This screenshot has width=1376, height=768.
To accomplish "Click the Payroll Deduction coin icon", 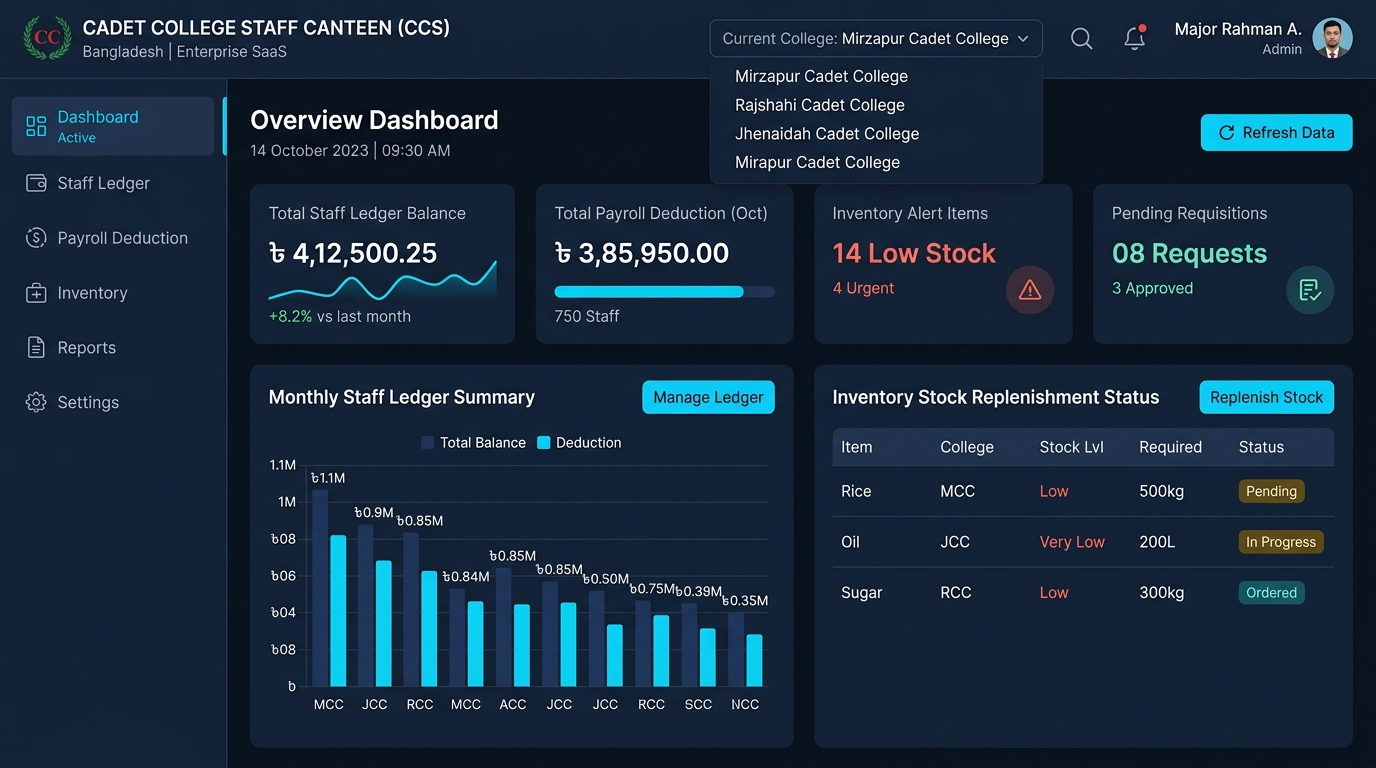I will 36,238.
